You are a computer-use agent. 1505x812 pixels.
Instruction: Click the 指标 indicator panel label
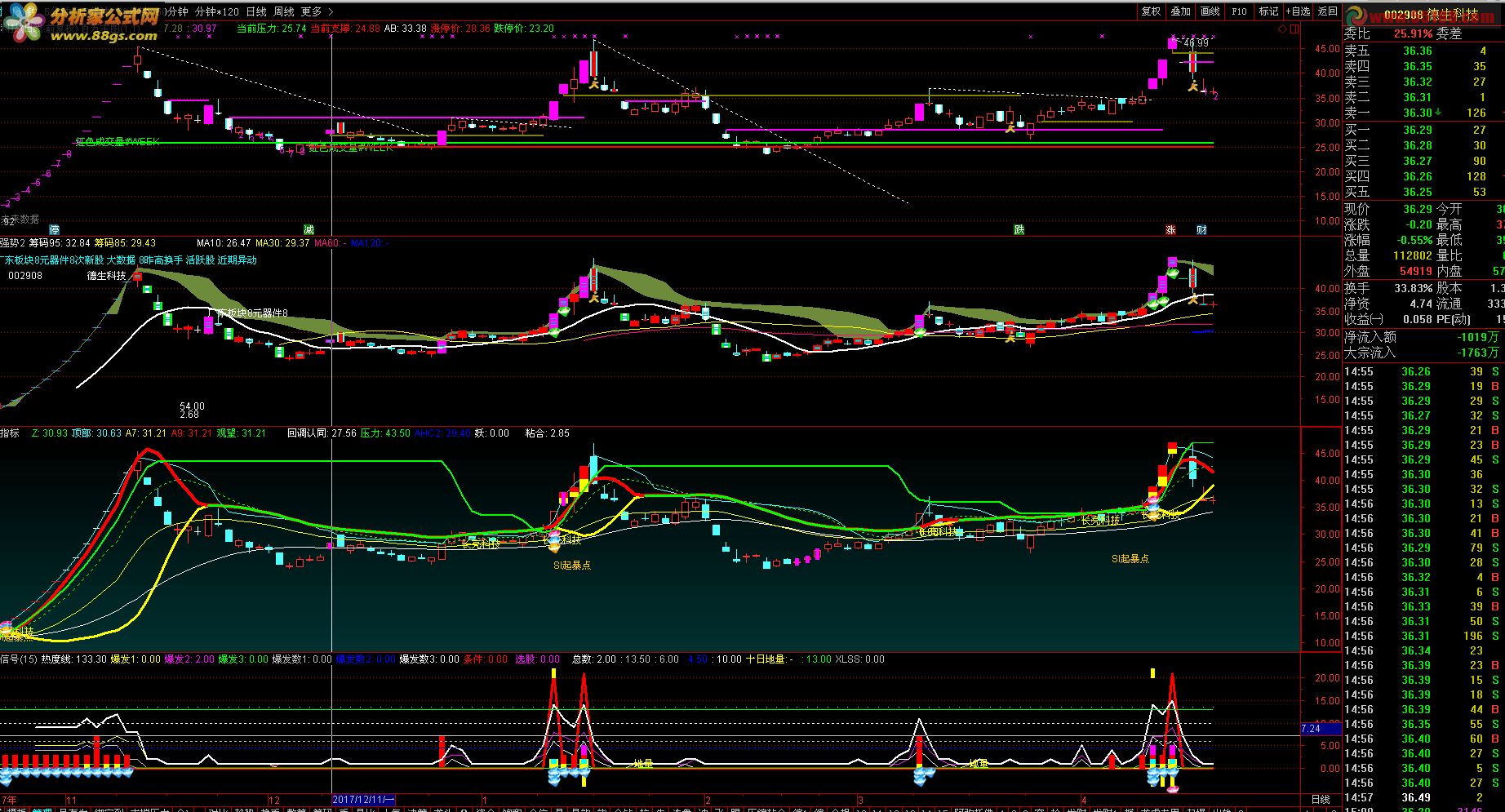10,433
